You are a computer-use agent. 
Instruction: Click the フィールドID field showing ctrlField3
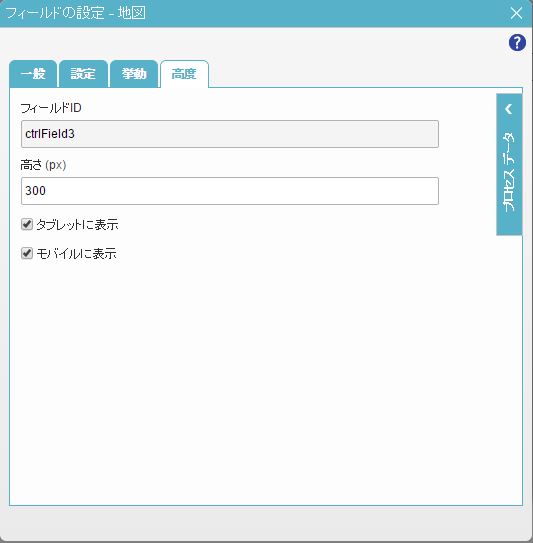230,134
